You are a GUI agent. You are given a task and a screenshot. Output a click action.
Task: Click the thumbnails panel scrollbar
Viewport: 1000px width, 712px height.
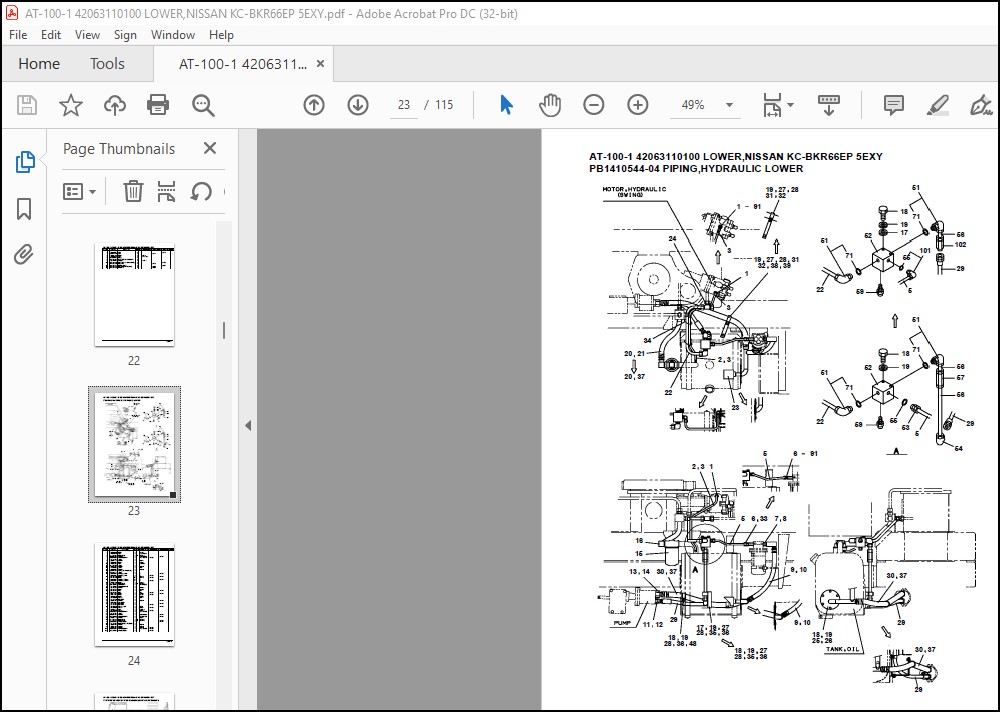(x=224, y=330)
